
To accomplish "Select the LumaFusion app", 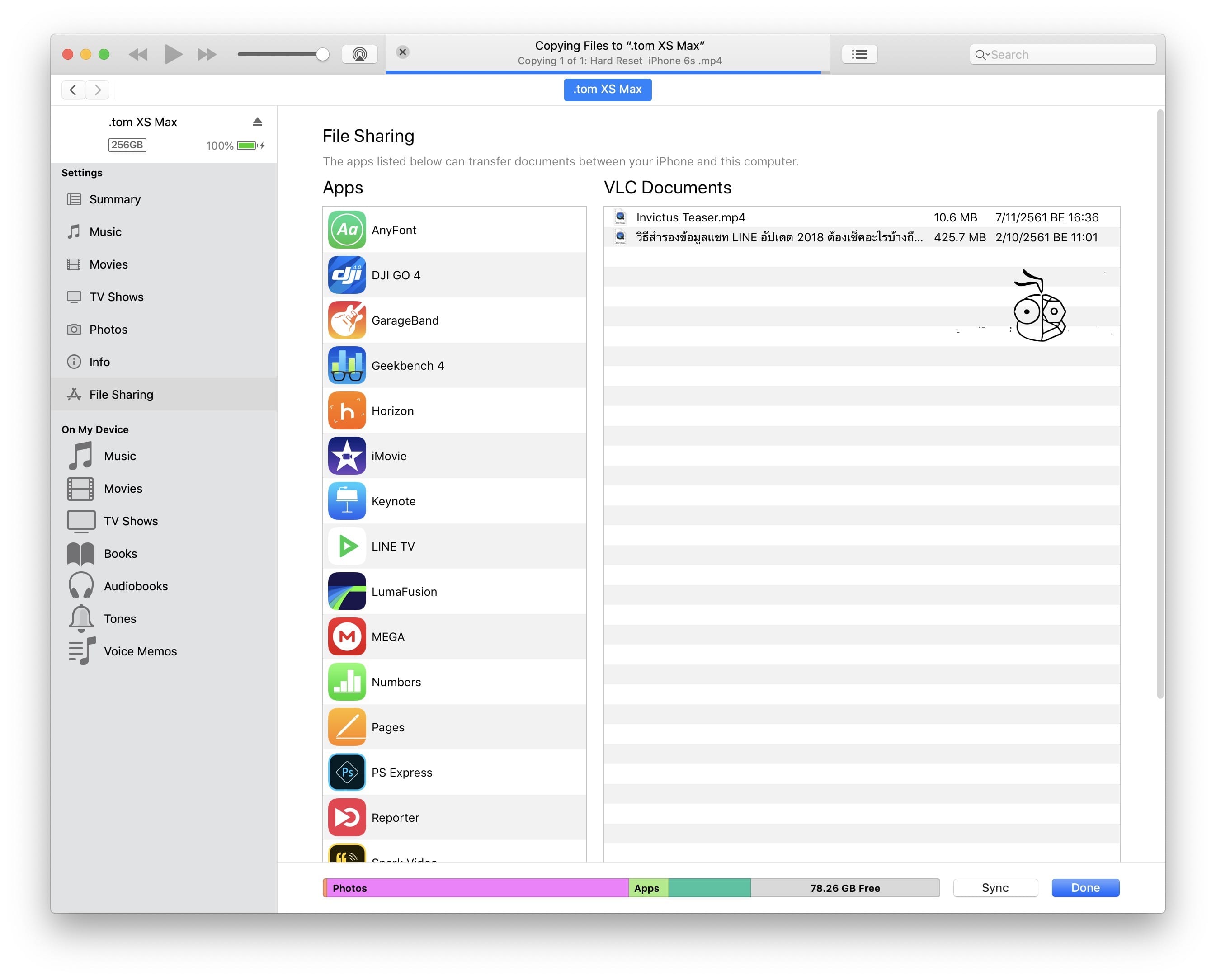I will 404,592.
